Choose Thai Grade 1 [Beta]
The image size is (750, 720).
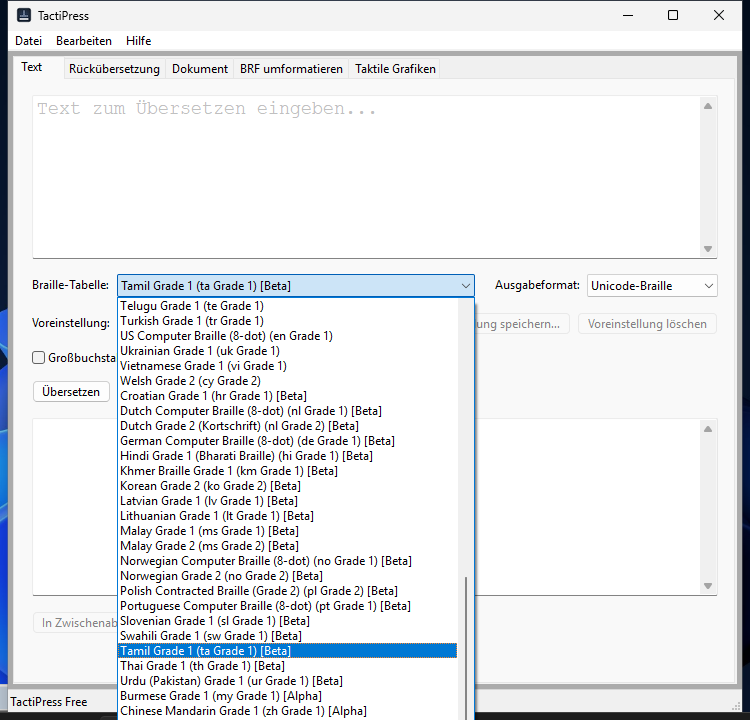click(287, 665)
